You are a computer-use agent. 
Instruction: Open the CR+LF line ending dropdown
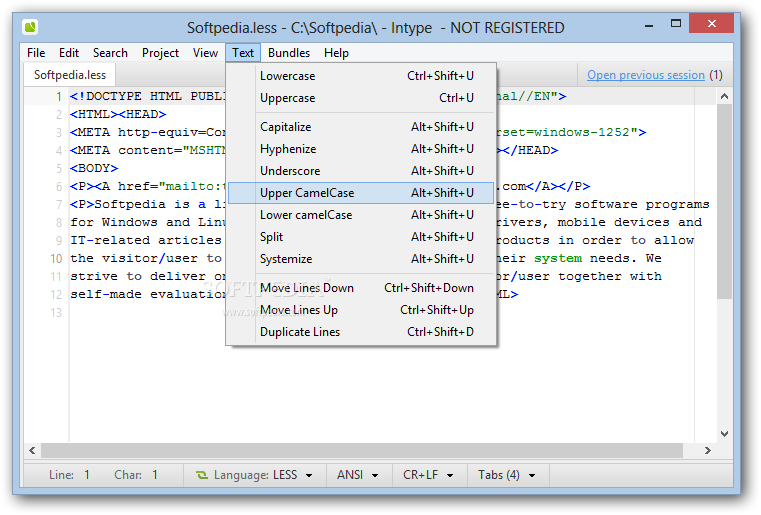429,475
